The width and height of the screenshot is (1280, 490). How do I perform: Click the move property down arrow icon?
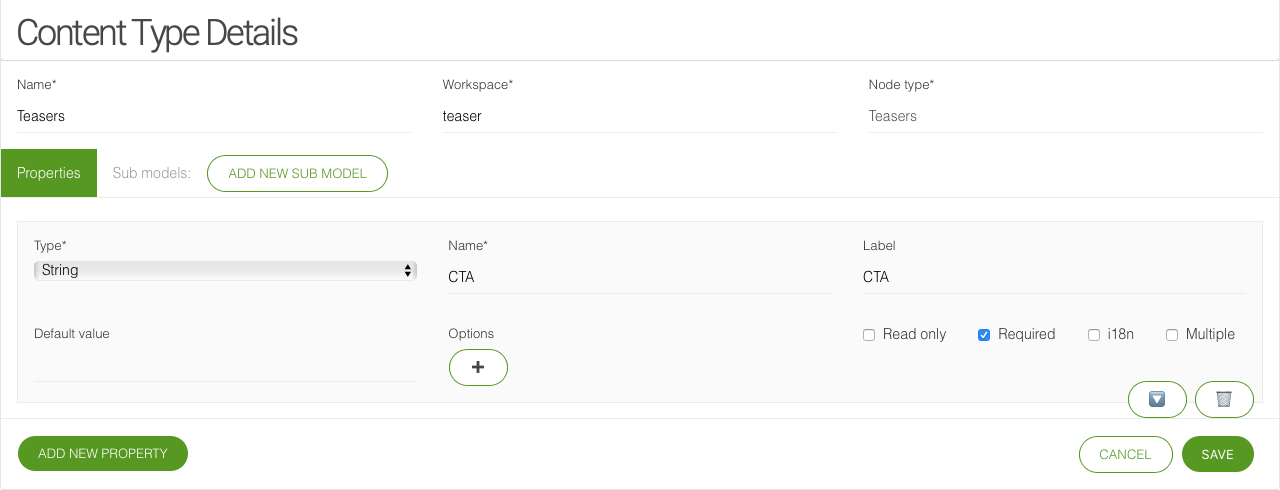click(1157, 399)
